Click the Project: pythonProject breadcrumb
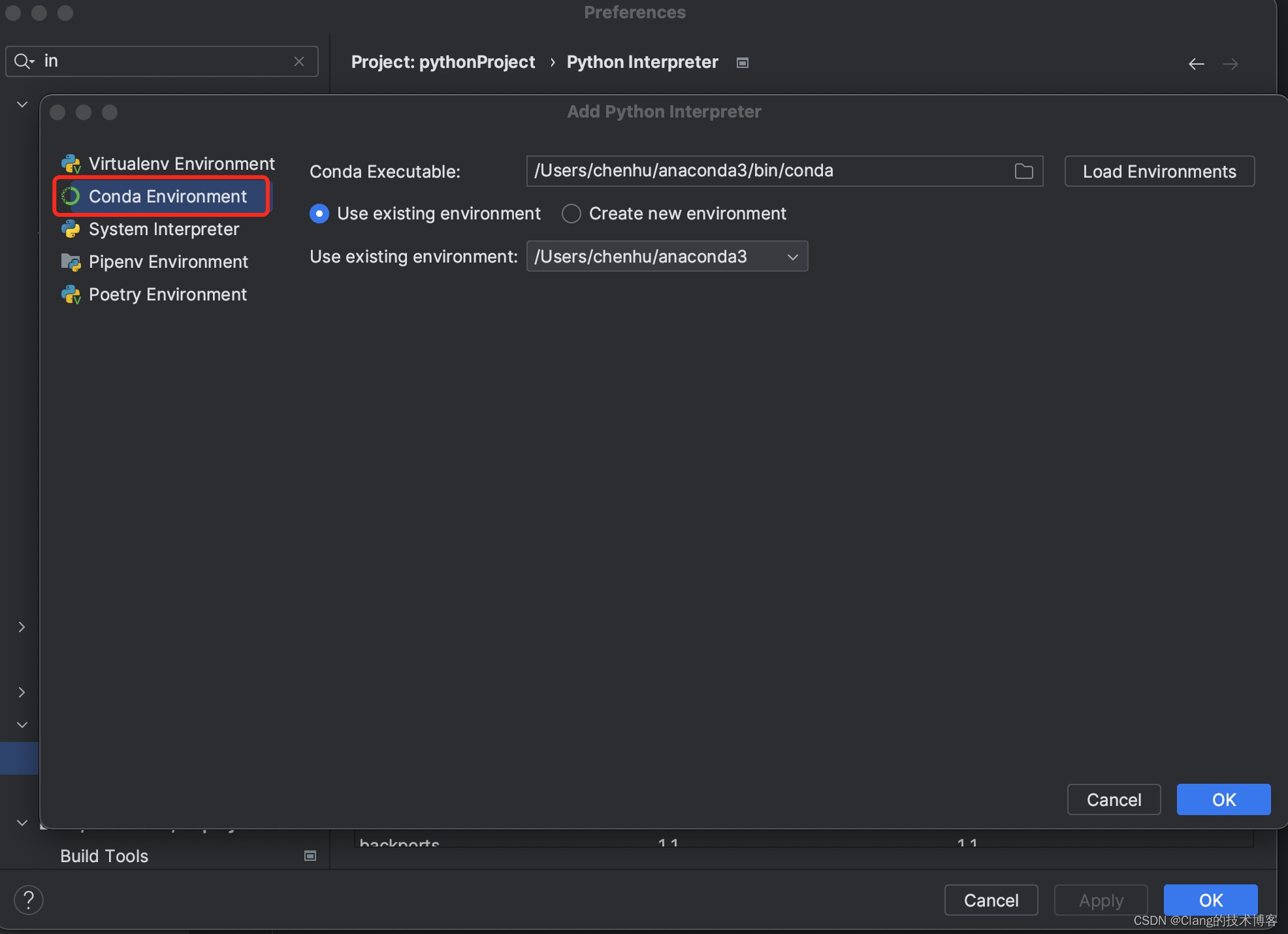 [x=443, y=62]
